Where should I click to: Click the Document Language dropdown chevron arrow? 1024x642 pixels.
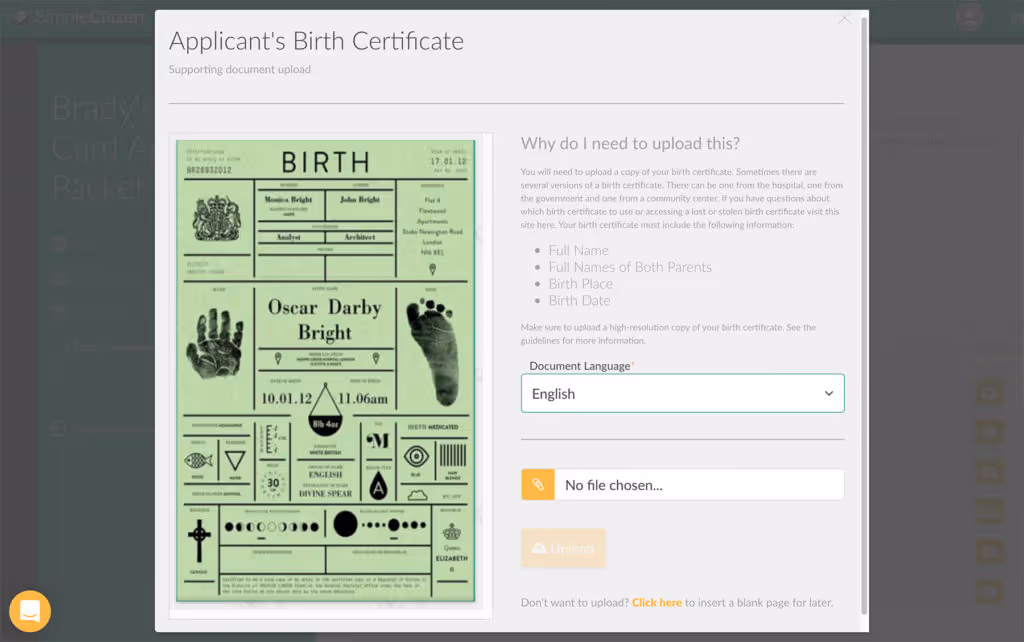[829, 393]
